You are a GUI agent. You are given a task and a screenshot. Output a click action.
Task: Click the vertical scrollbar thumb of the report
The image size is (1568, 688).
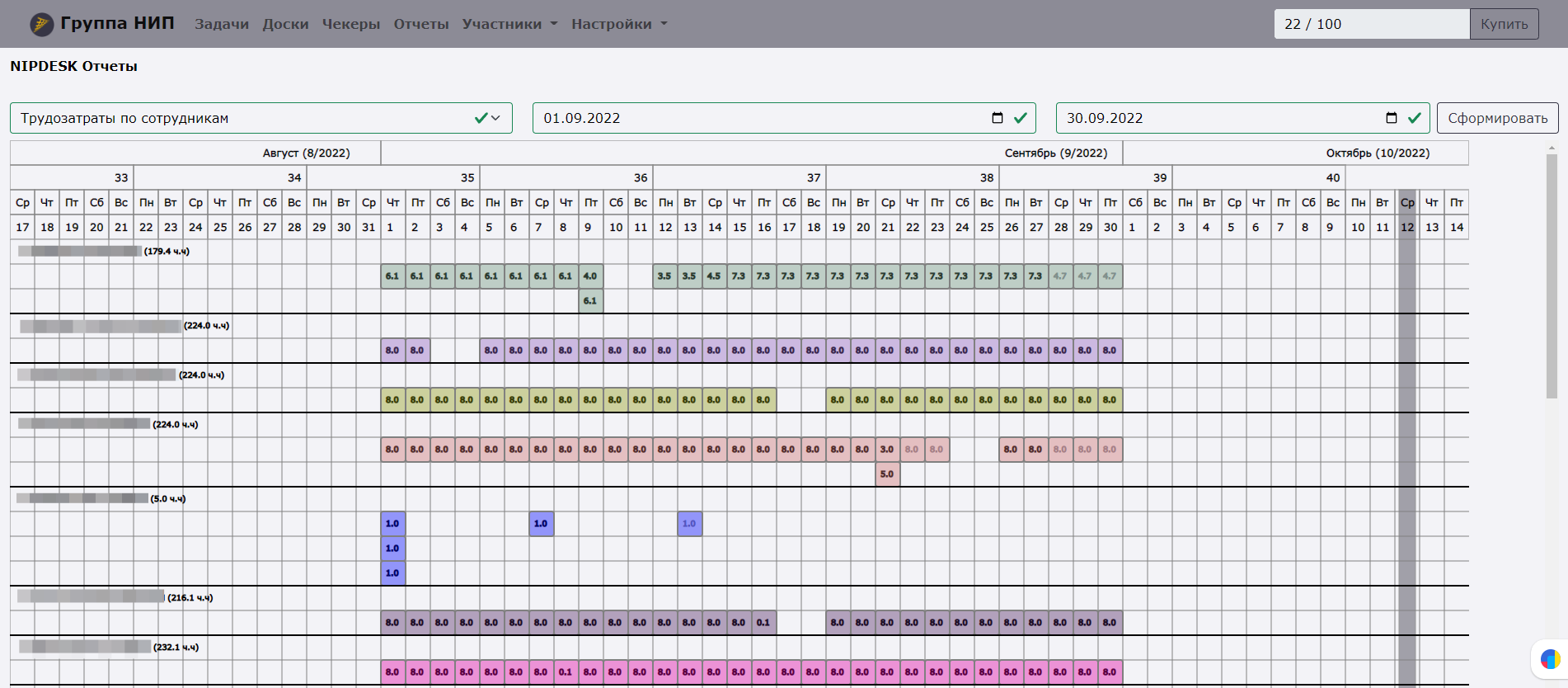[1552, 276]
